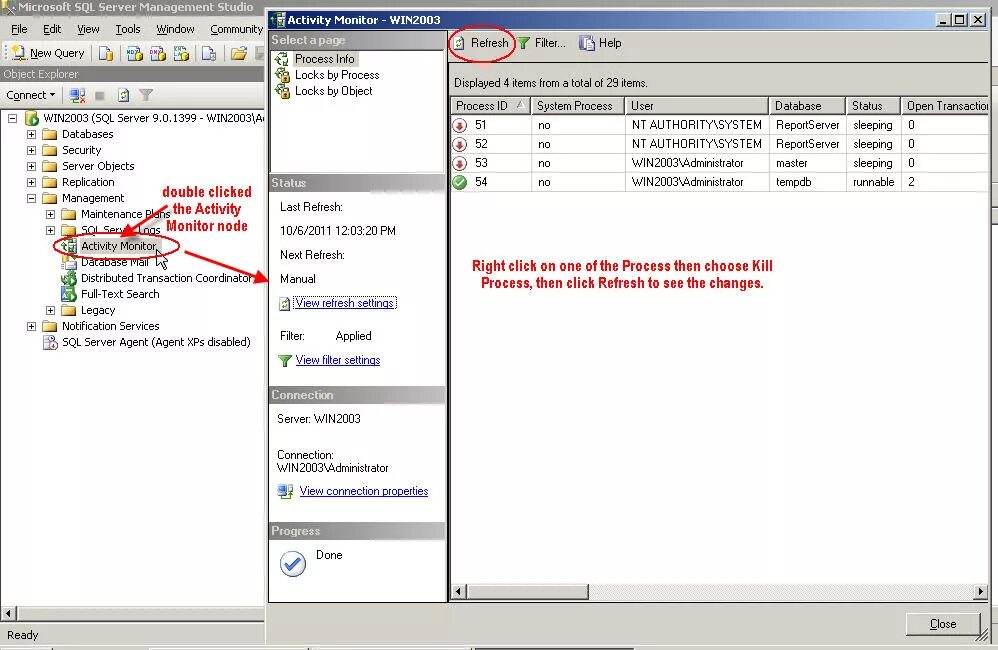Click the Open File folder icon
Viewport: 998px width, 650px height.
239,53
